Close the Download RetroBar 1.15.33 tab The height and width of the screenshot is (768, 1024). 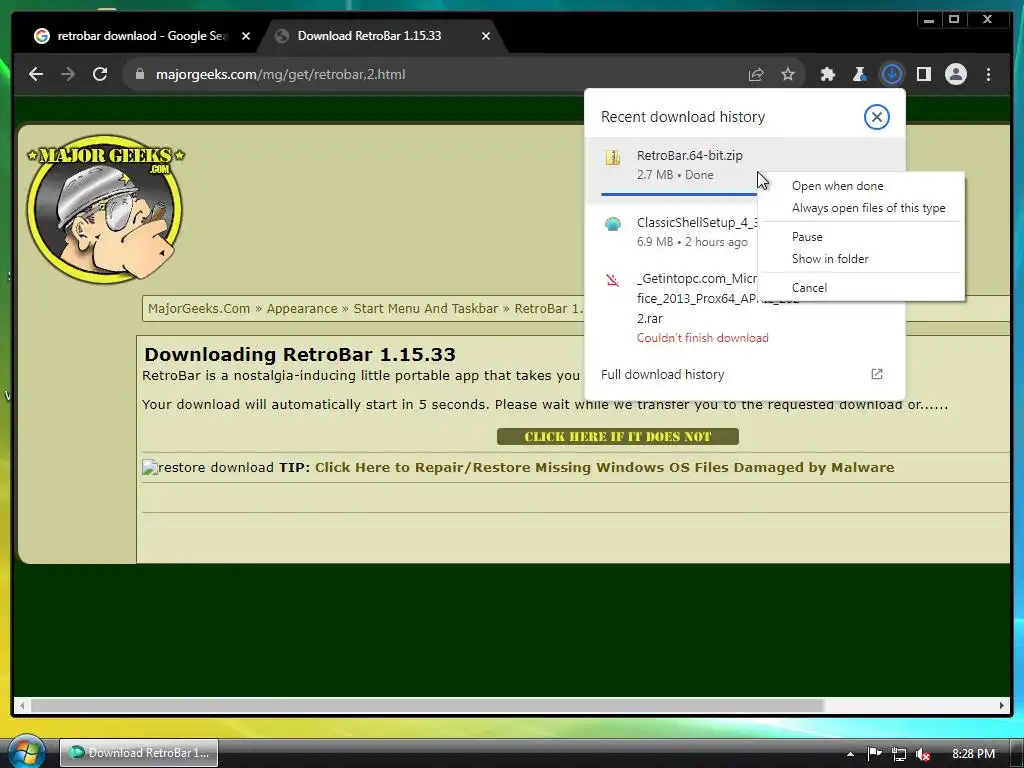point(485,36)
